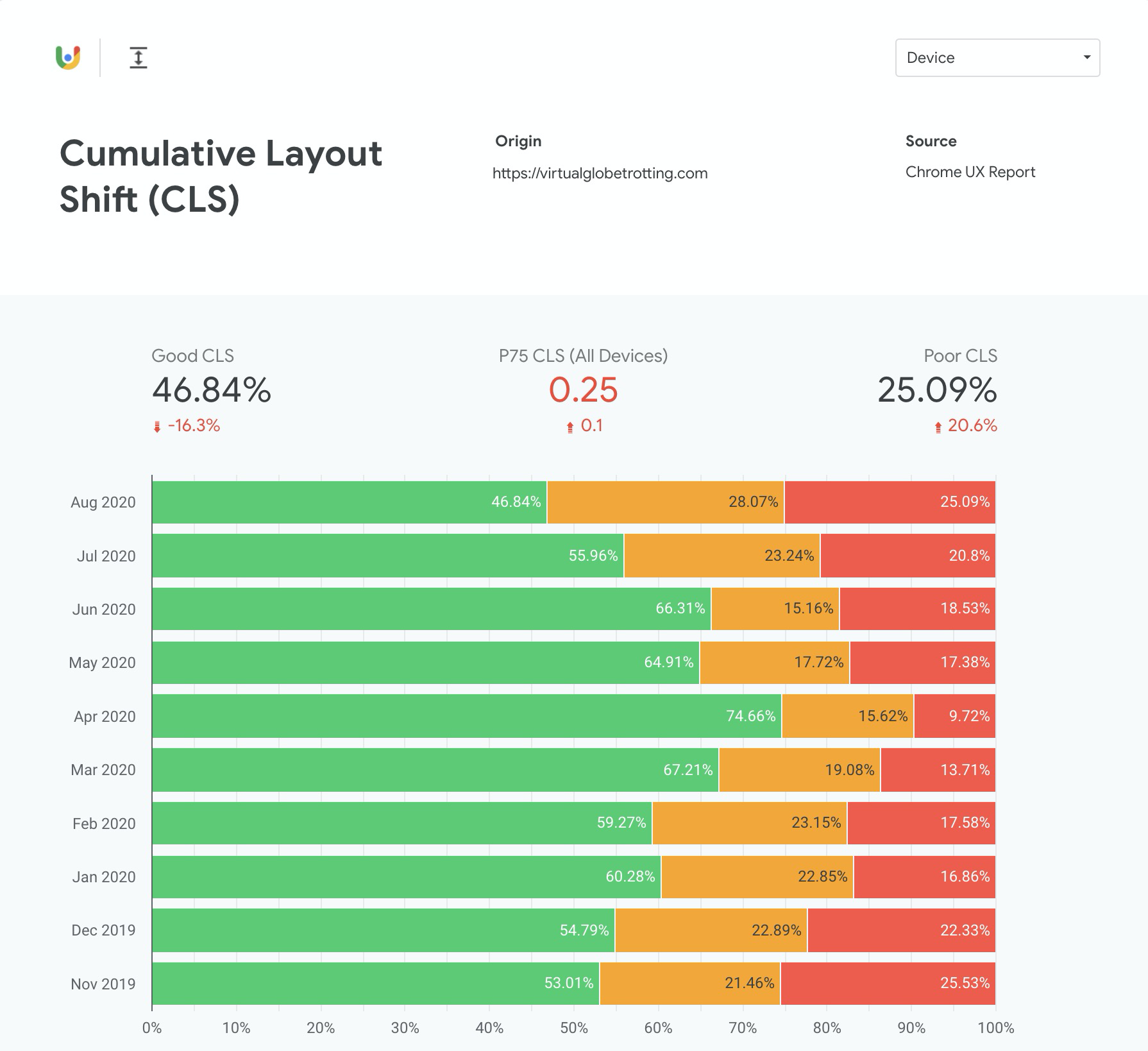Click the May 2020 green bar 64.91%

pos(426,662)
